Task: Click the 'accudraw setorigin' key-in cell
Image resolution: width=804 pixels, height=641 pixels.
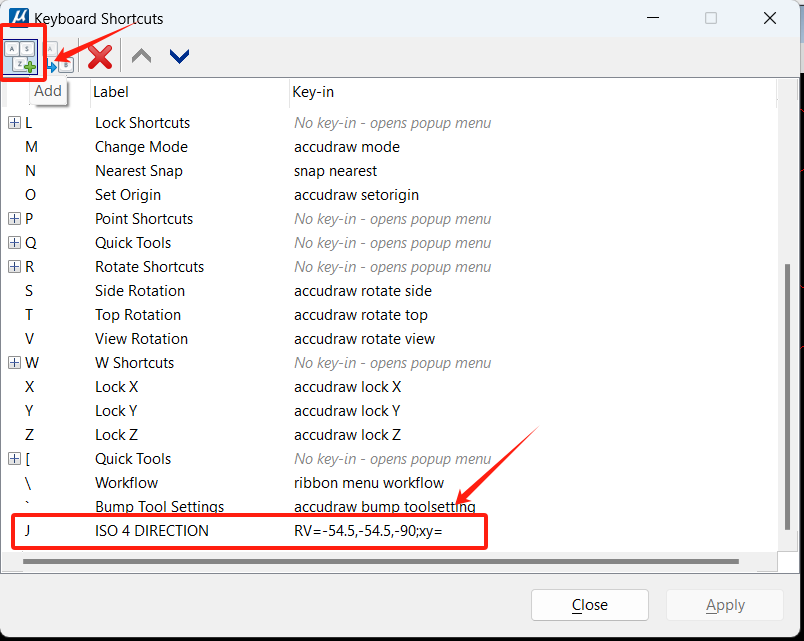Action: click(356, 195)
